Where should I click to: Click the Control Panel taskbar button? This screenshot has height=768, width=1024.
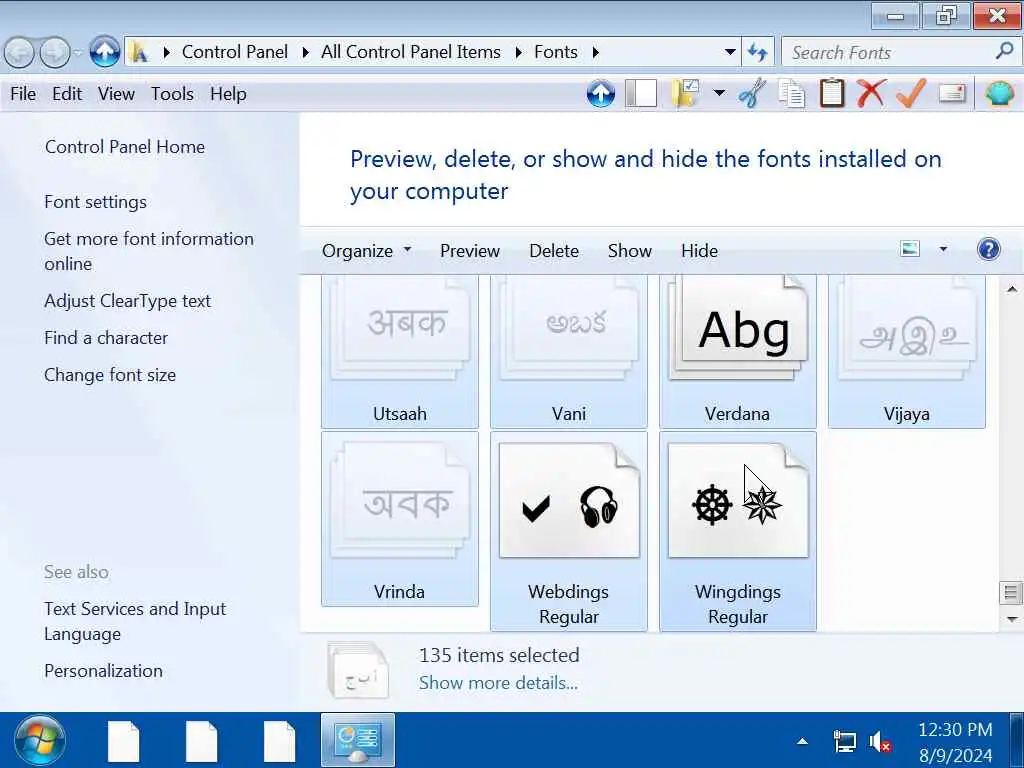pyautogui.click(x=358, y=741)
